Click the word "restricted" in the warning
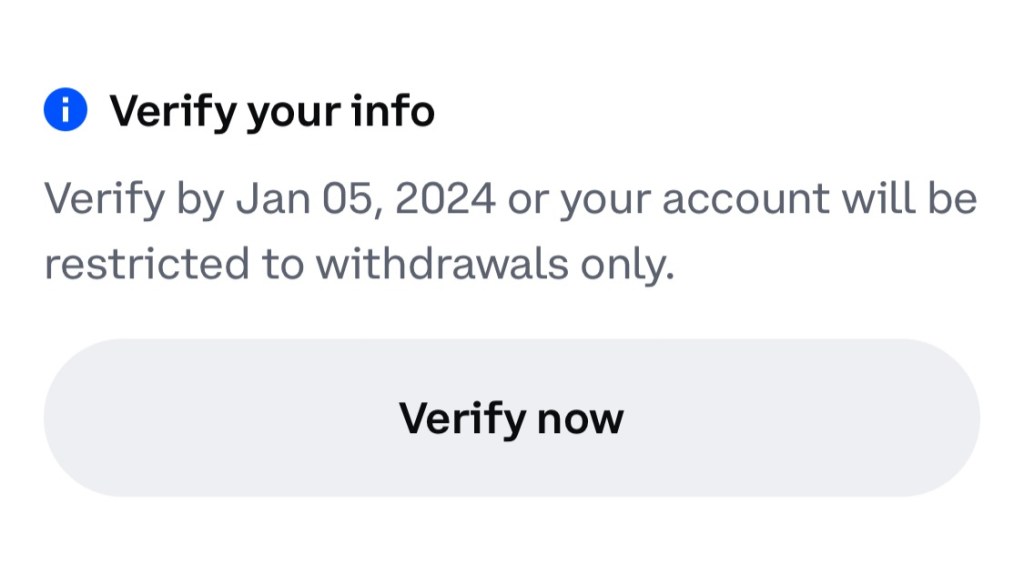 (145, 265)
